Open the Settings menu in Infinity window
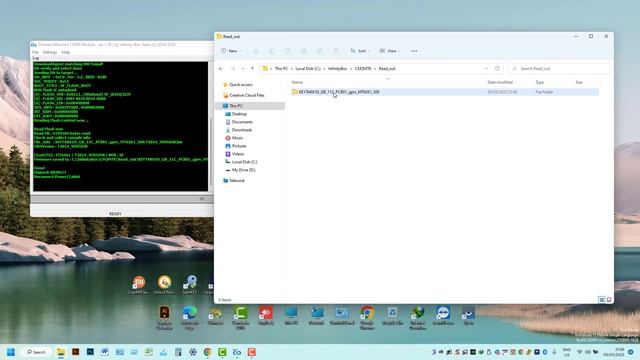 (x=50, y=52)
